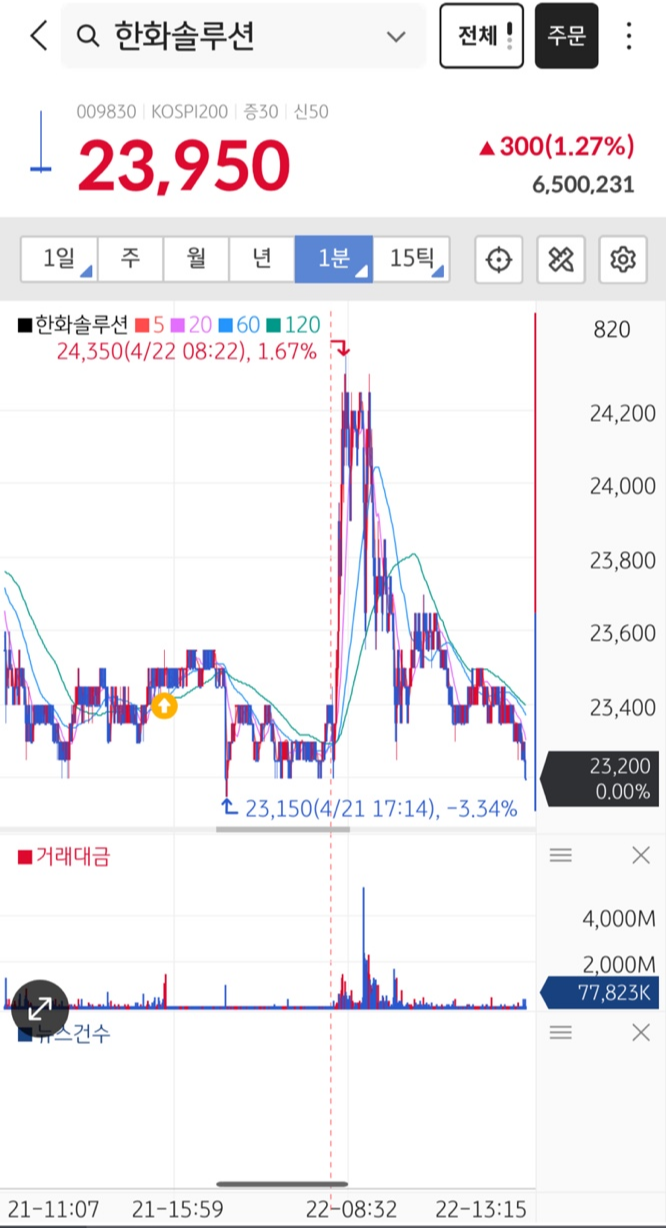
Task: Open the 한화솔루션 stock search field
Action: [x=243, y=36]
